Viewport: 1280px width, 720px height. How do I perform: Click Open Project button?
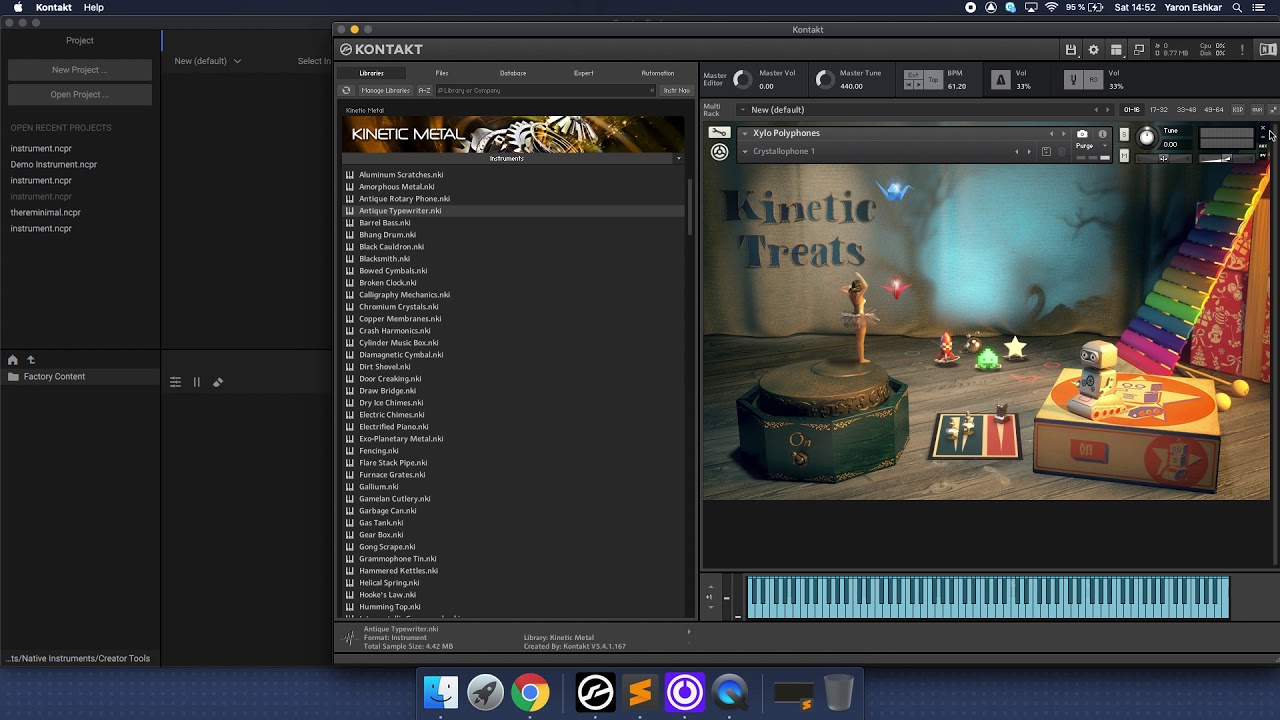pyautogui.click(x=80, y=94)
